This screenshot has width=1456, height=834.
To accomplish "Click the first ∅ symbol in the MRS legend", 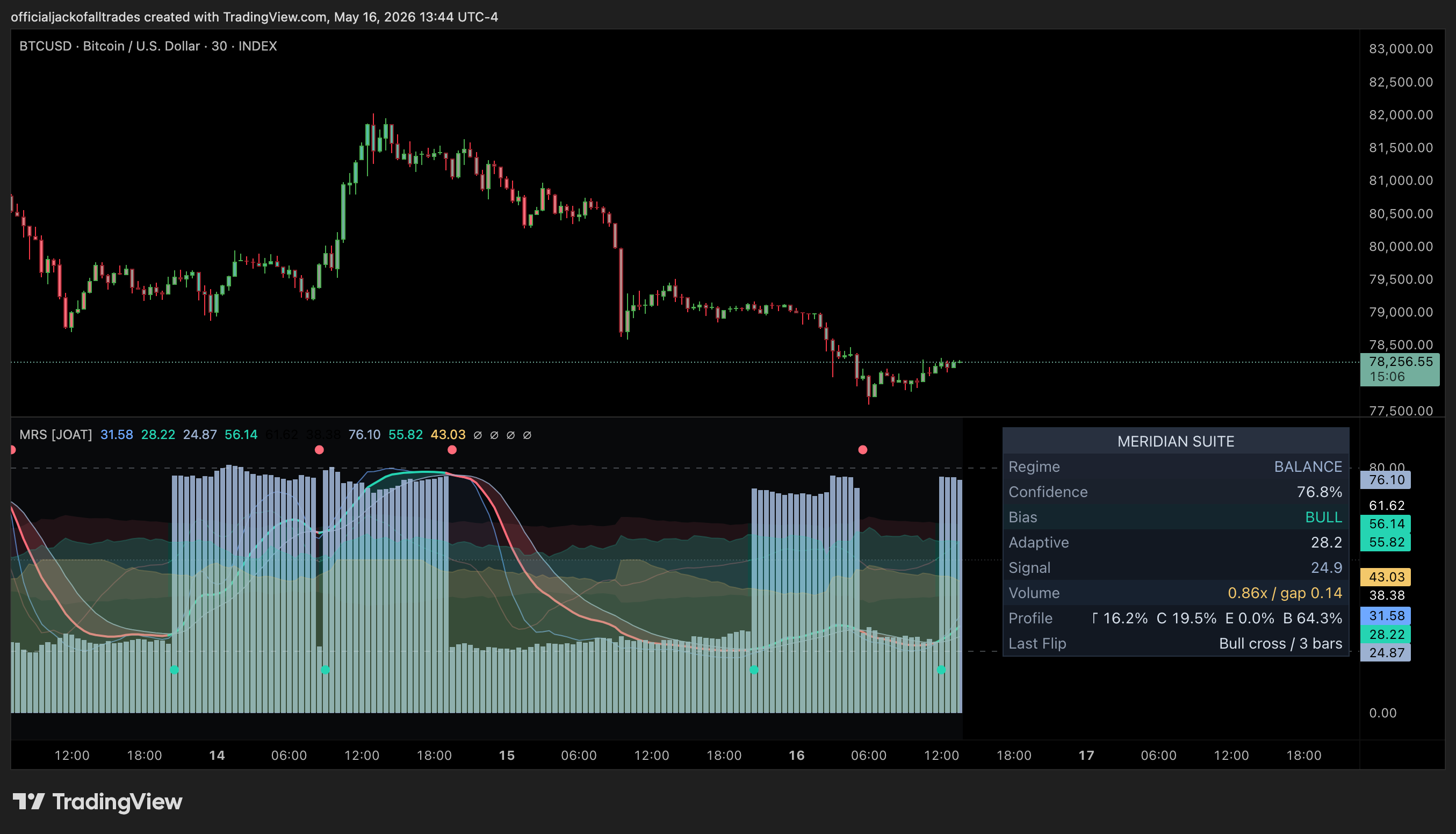I will (478, 435).
